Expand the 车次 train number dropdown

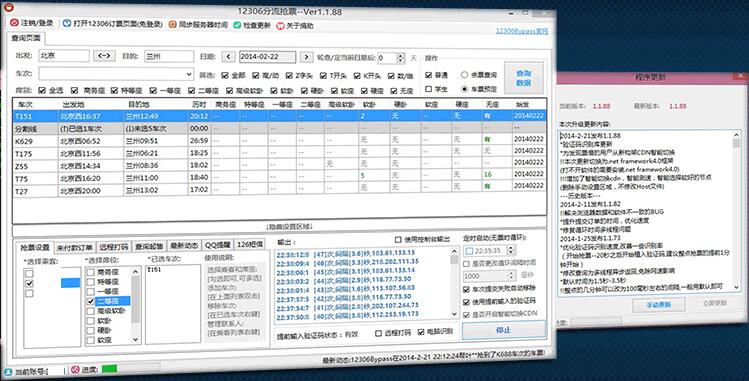coord(189,74)
